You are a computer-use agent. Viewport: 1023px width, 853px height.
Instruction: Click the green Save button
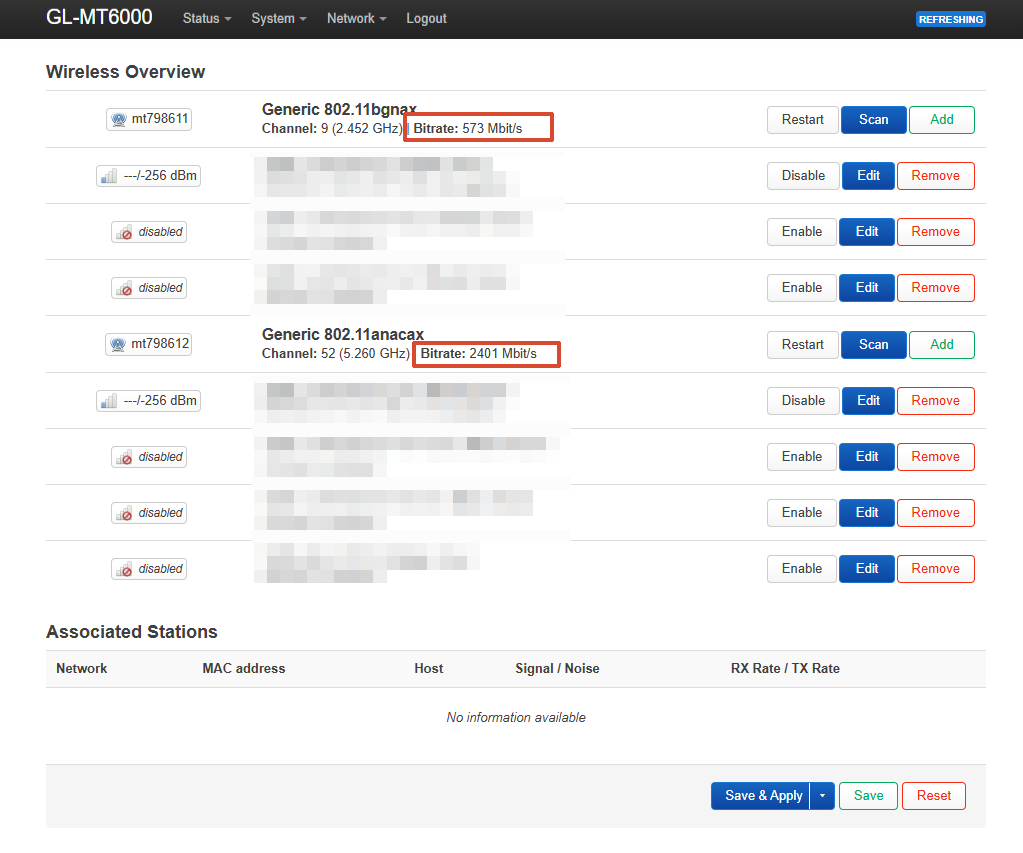coord(868,796)
